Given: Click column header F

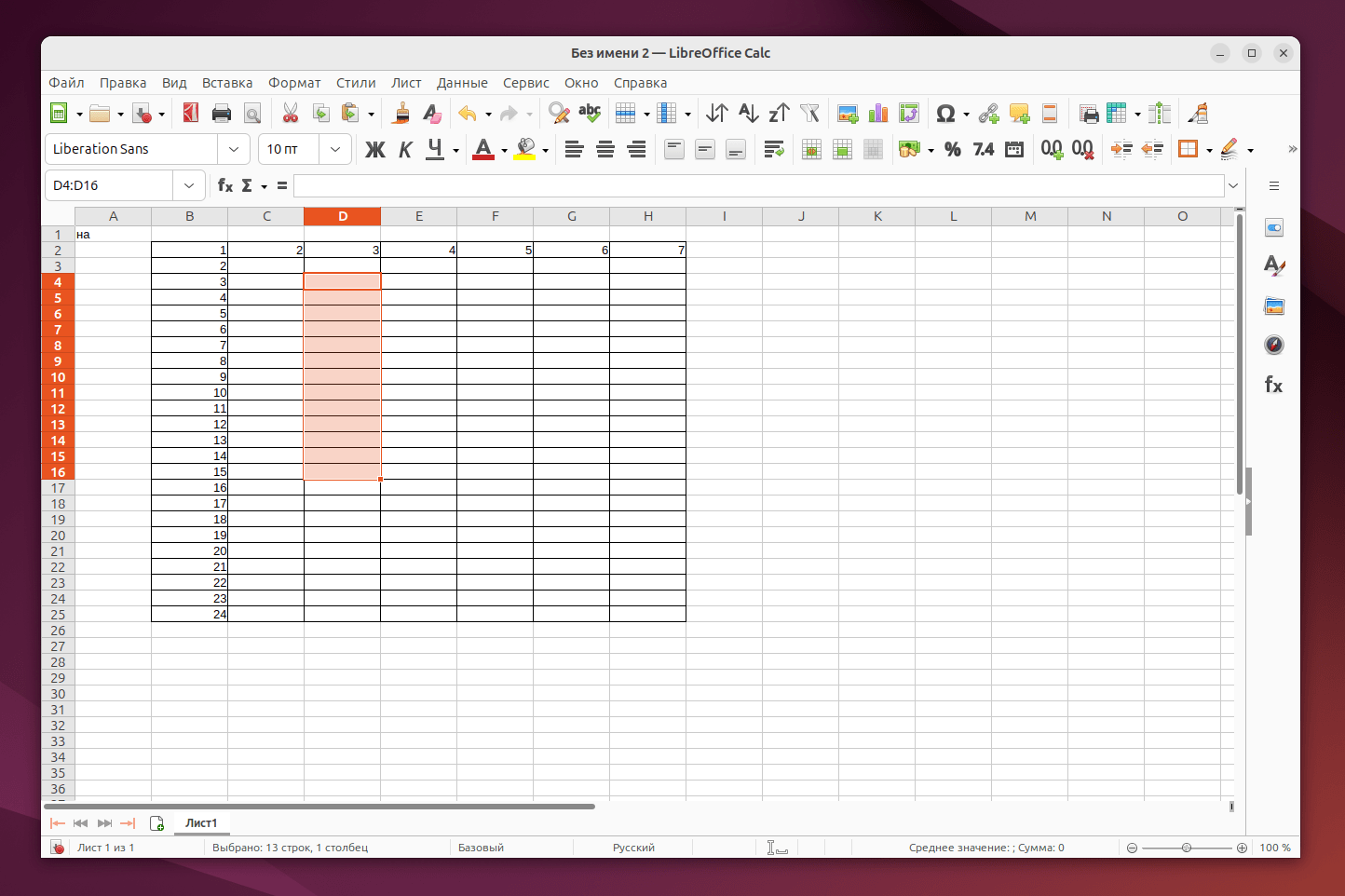Looking at the screenshot, I should pyautogui.click(x=495, y=216).
